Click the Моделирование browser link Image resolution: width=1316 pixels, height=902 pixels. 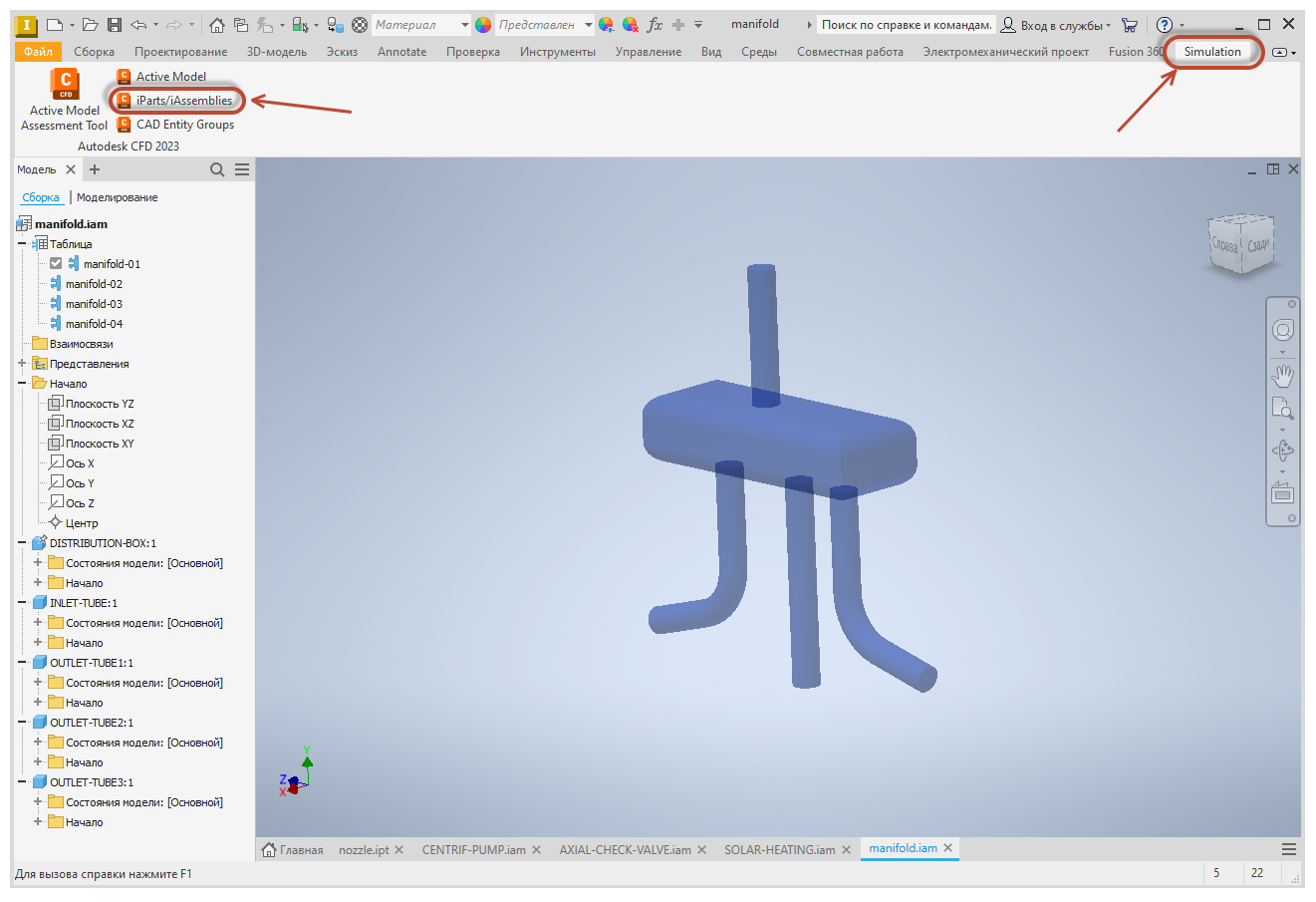(118, 197)
